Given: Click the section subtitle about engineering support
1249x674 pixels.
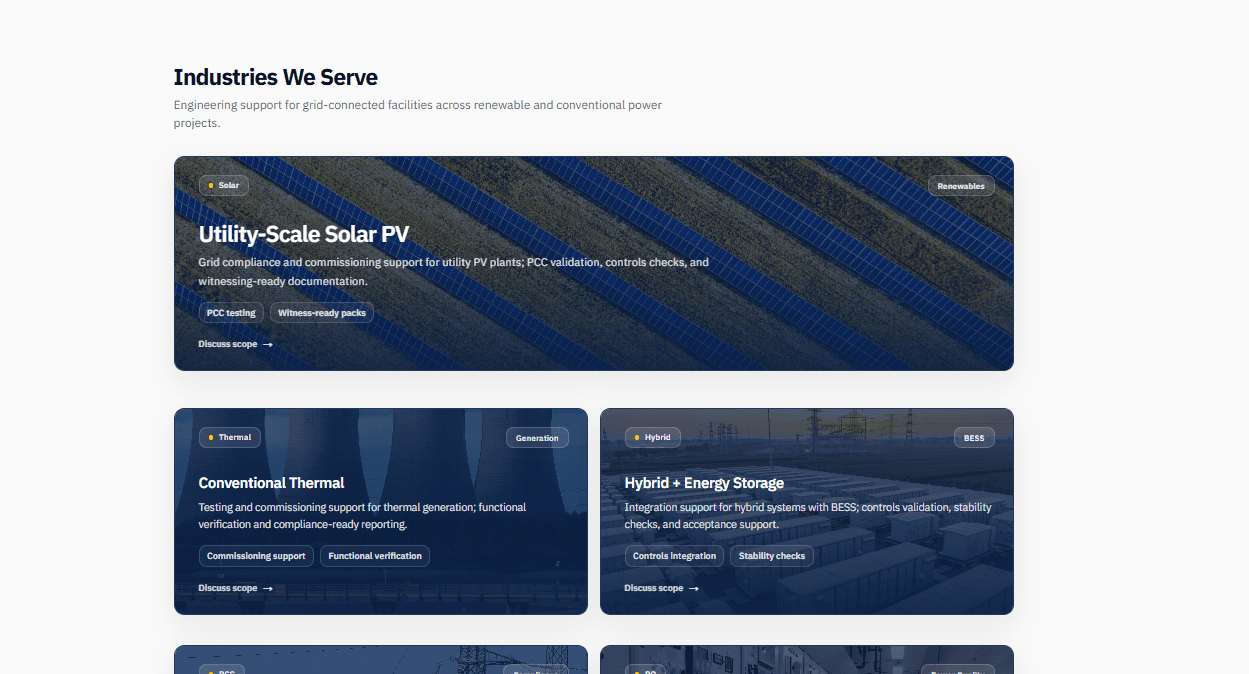Looking at the screenshot, I should 418,114.
